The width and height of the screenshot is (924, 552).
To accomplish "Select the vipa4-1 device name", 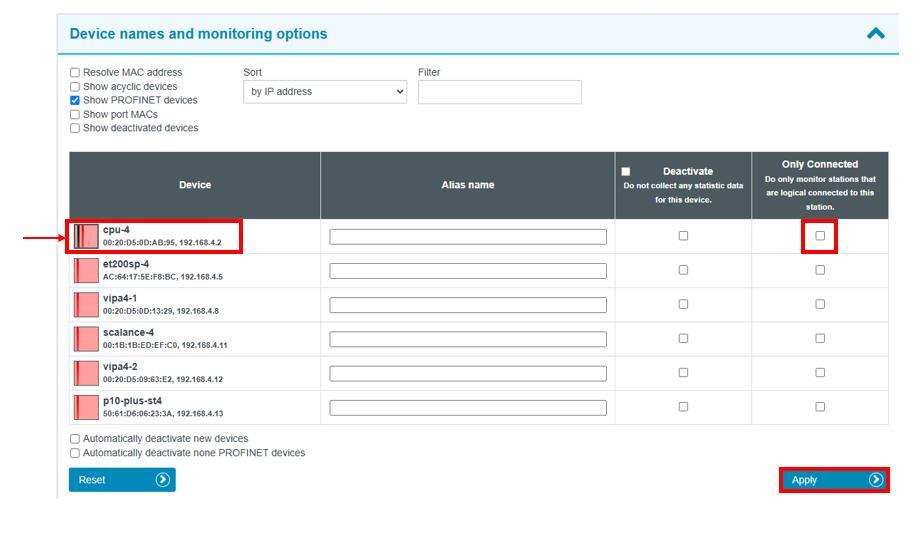I will (120, 298).
